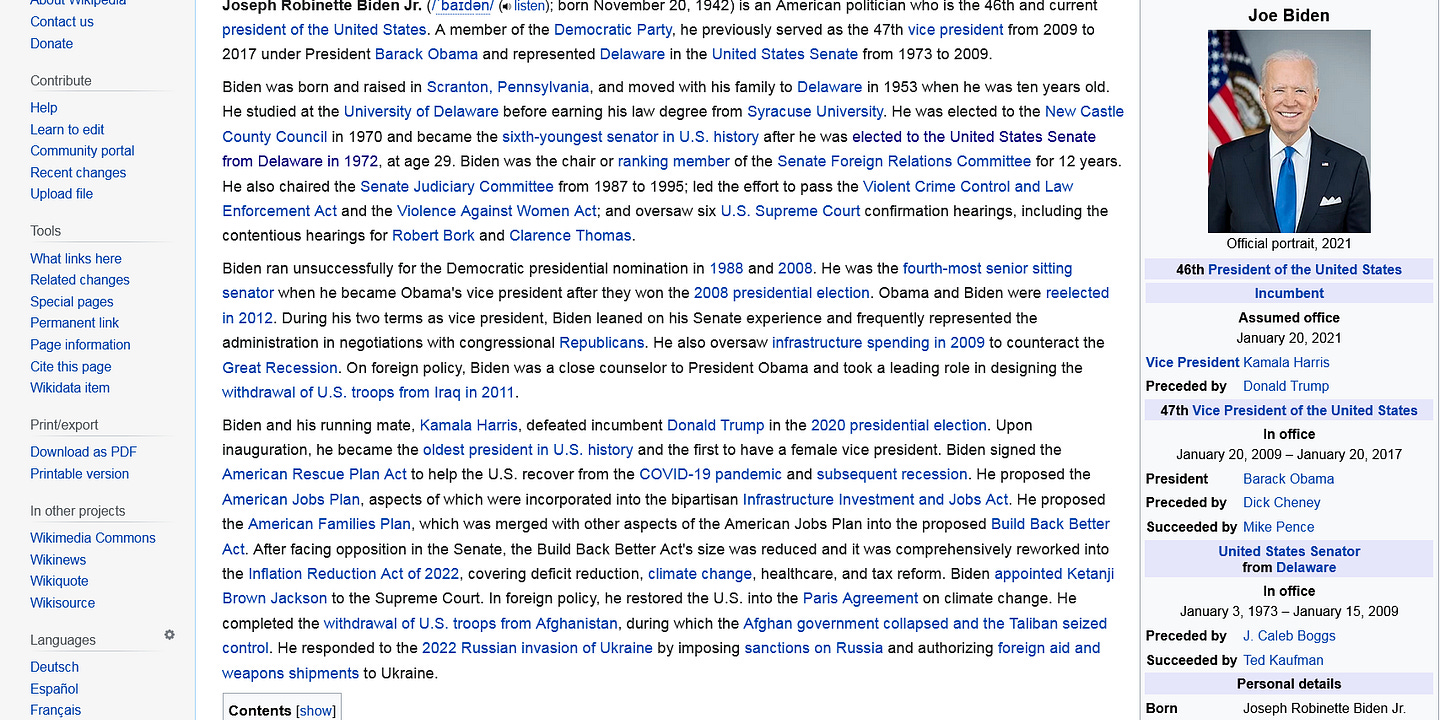
Task: Open Page information
Action: click(x=80, y=344)
